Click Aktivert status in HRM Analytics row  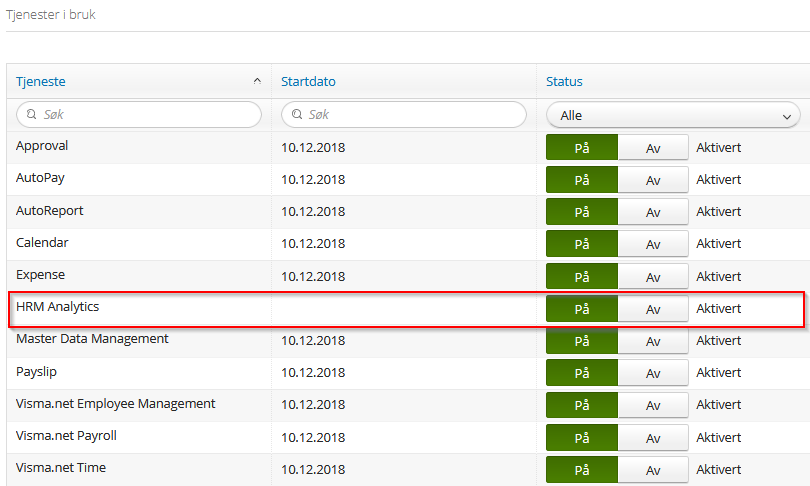719,309
